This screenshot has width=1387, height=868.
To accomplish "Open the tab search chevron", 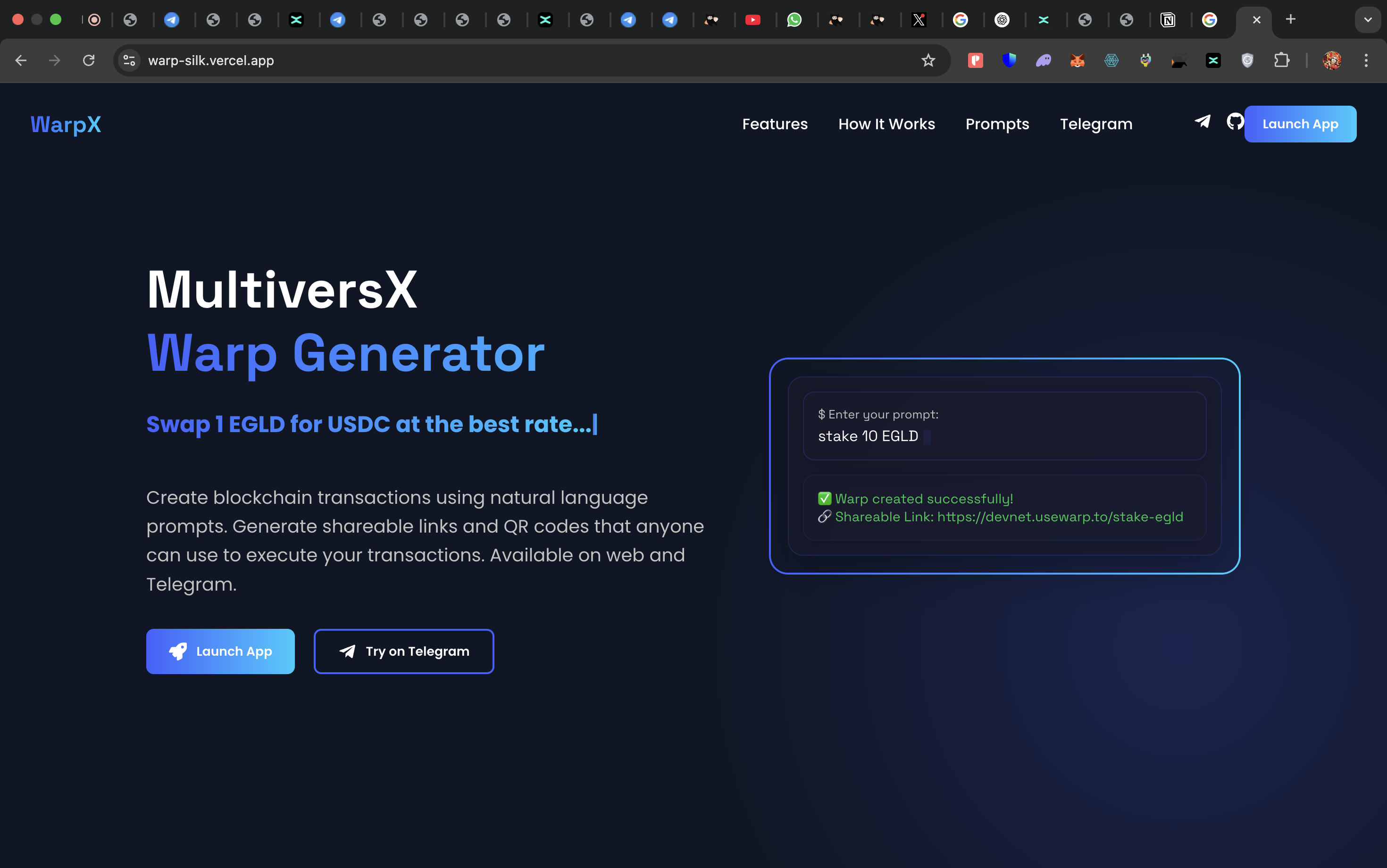I will click(1369, 19).
